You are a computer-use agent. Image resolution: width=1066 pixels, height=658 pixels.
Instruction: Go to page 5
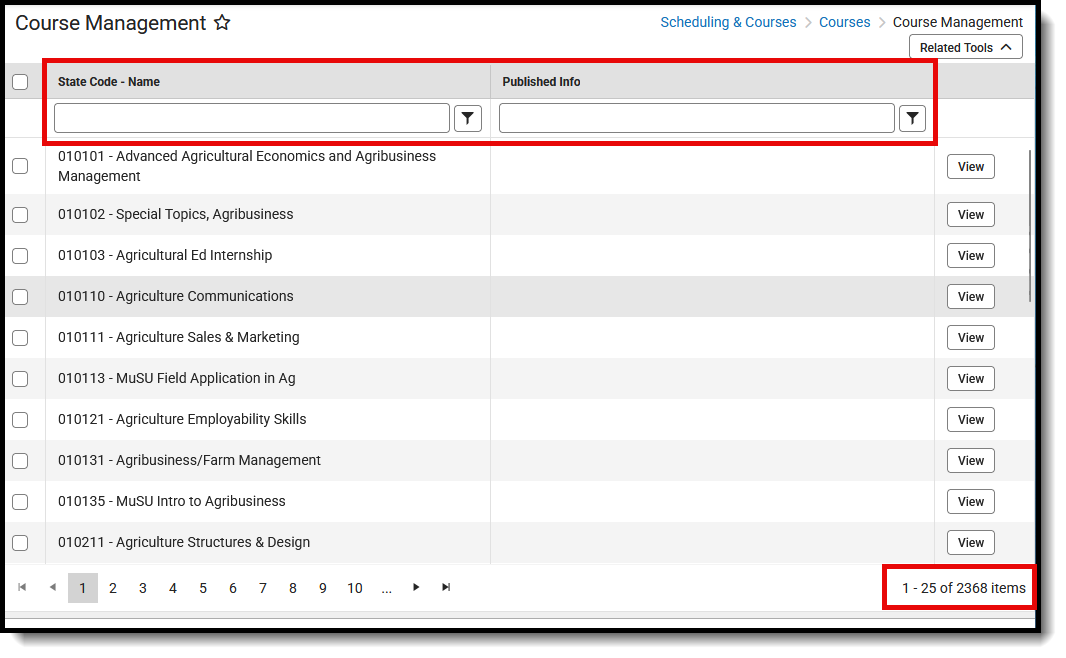(203, 588)
